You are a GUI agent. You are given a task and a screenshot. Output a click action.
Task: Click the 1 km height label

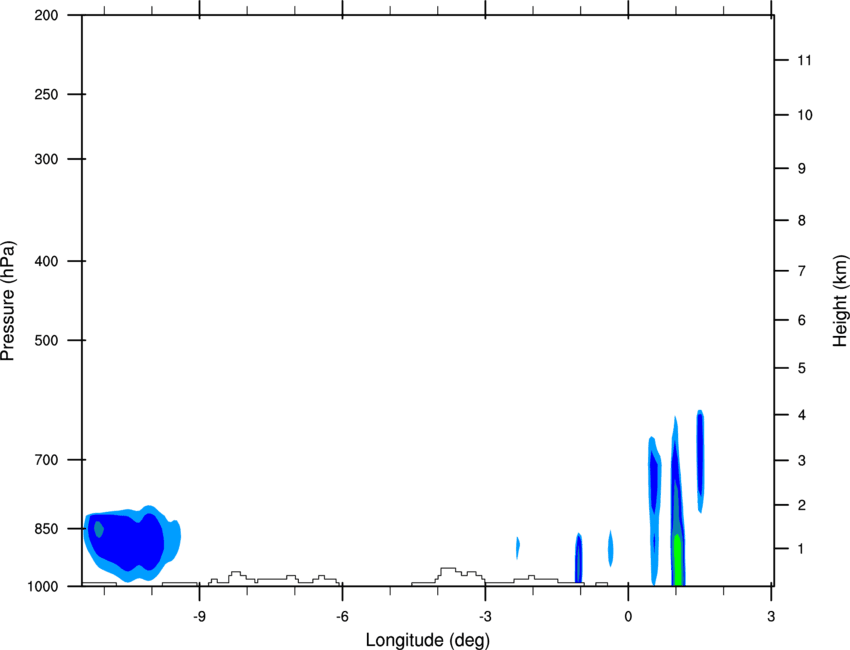pyautogui.click(x=801, y=549)
